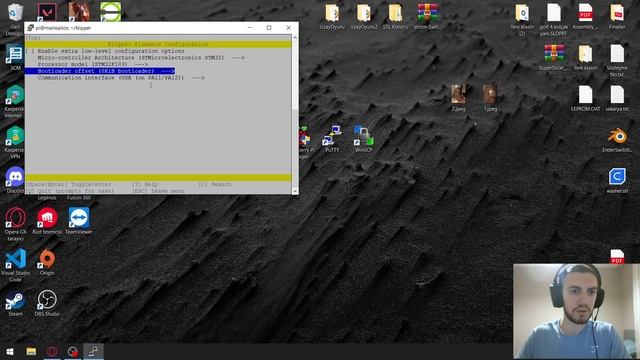Select the SCM desktop shortcut

(15, 58)
